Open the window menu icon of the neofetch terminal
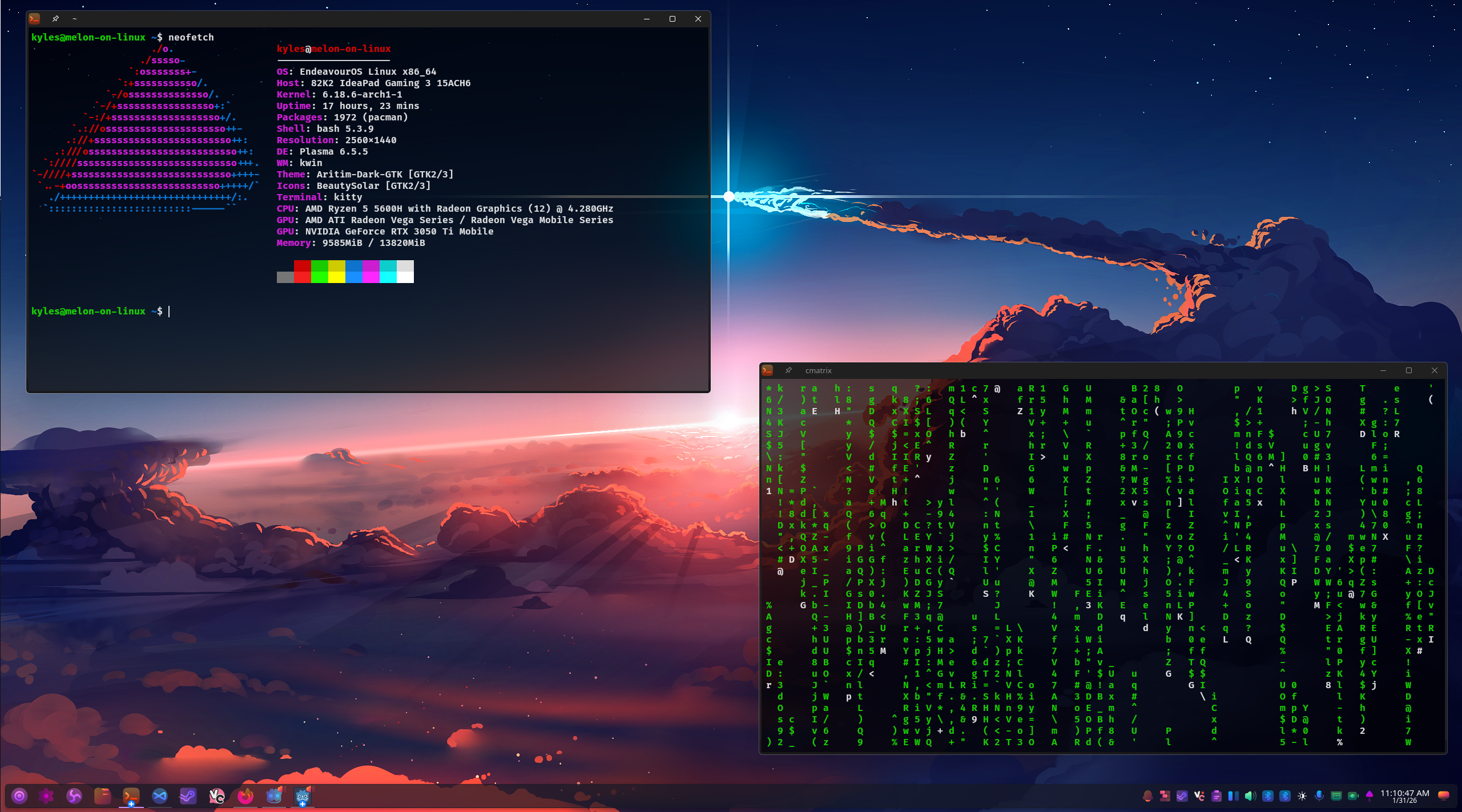This screenshot has width=1462, height=812. (x=35, y=19)
